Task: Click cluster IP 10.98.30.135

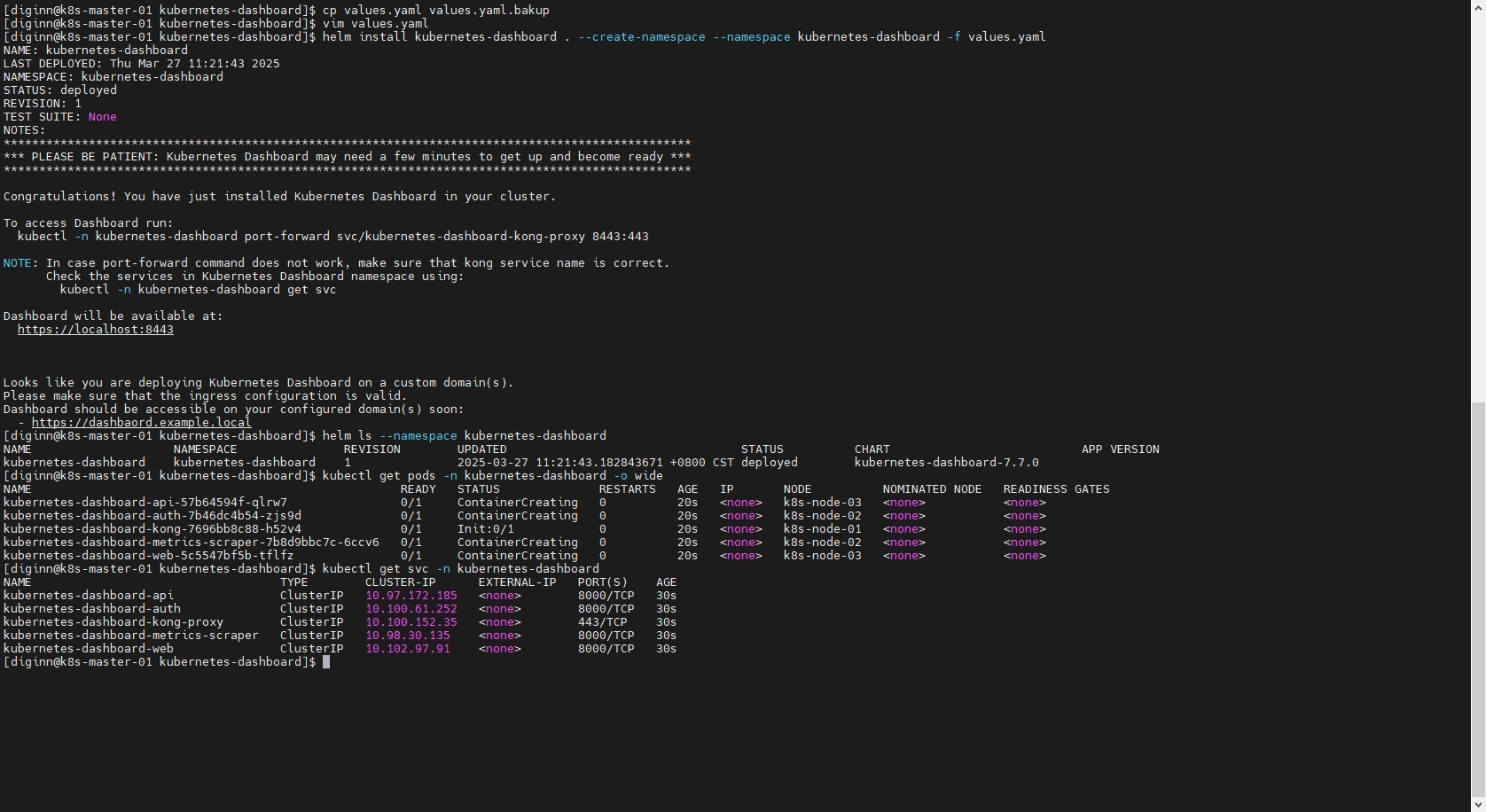Action: [x=407, y=636]
